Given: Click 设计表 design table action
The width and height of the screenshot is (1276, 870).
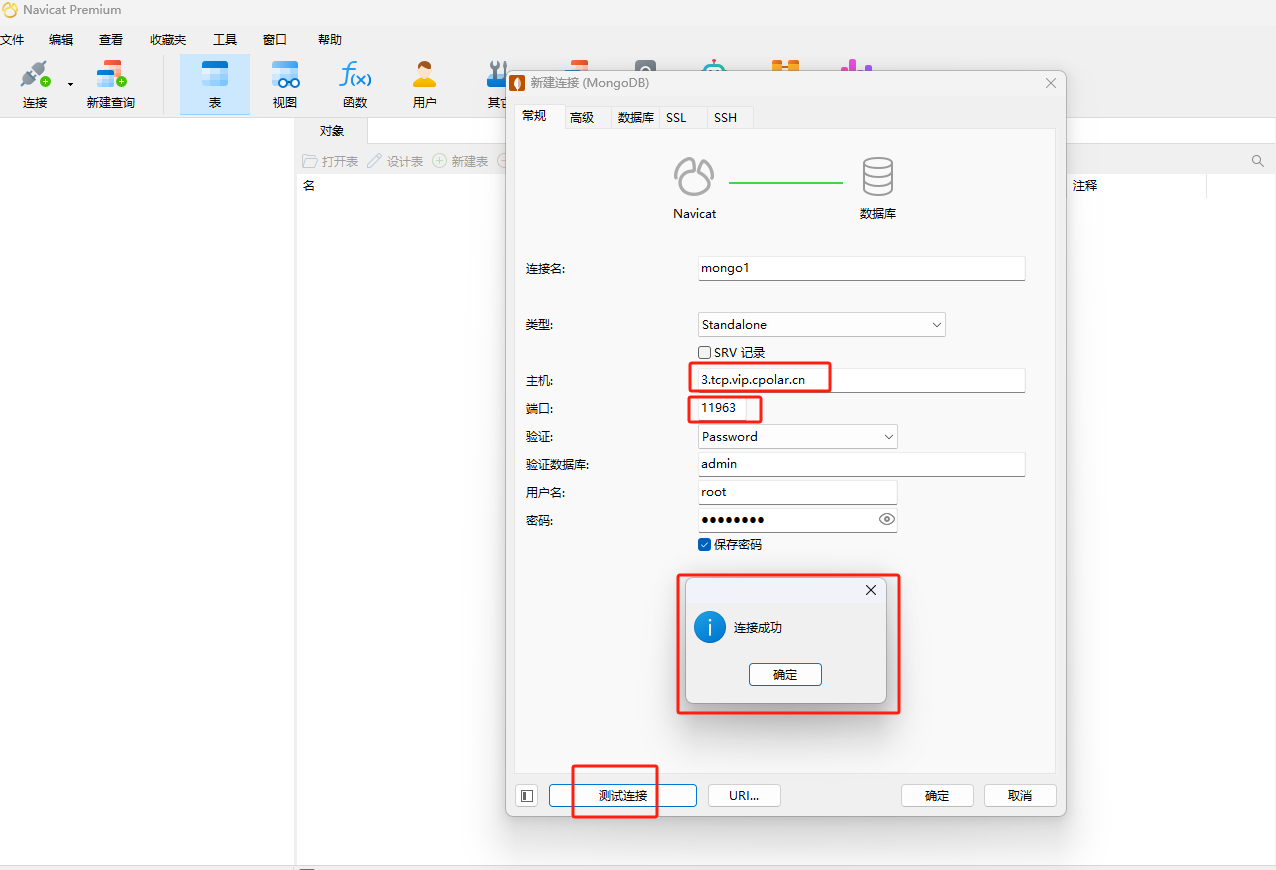Looking at the screenshot, I should (x=395, y=161).
